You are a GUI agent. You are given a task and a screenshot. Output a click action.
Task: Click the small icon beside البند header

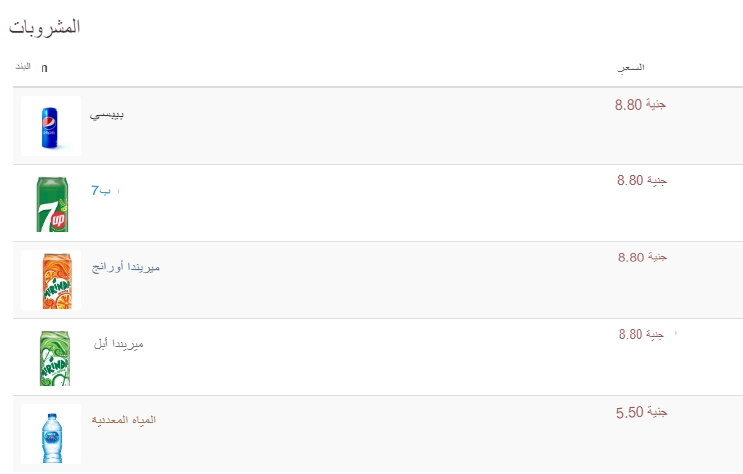(x=44, y=68)
